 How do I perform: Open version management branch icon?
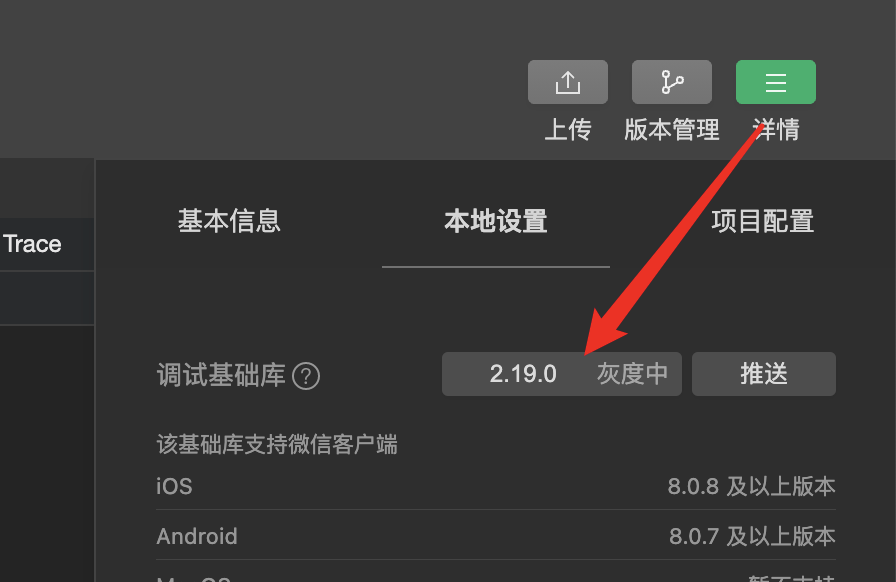pyautogui.click(x=671, y=82)
